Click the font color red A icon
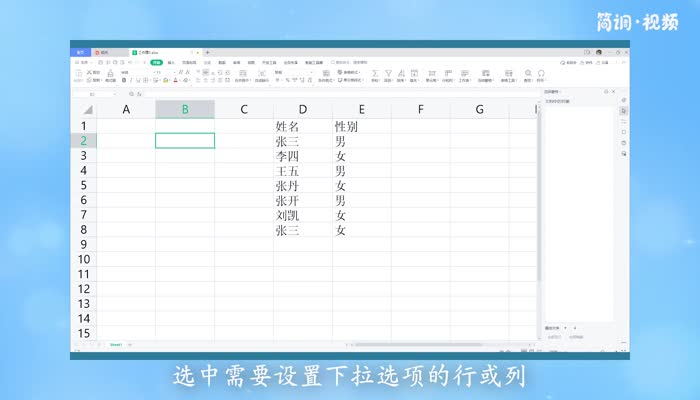 point(175,80)
